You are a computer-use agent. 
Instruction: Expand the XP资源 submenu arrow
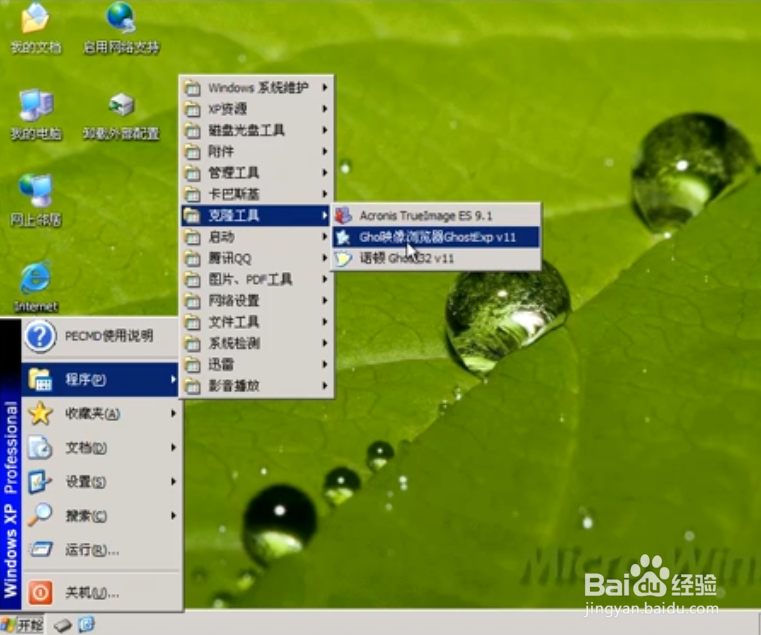point(325,109)
